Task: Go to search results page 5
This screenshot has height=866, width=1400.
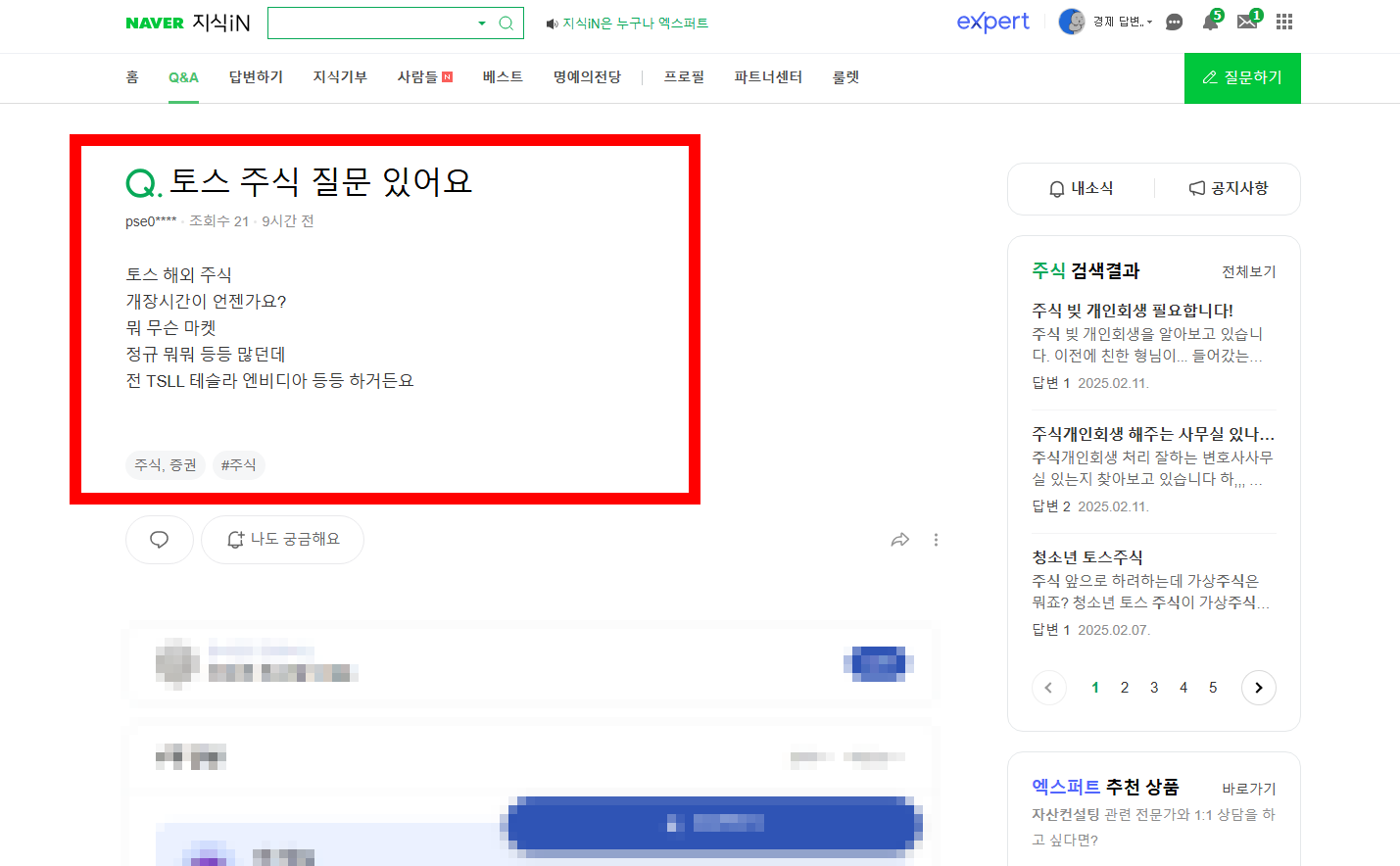Action: pos(1213,688)
